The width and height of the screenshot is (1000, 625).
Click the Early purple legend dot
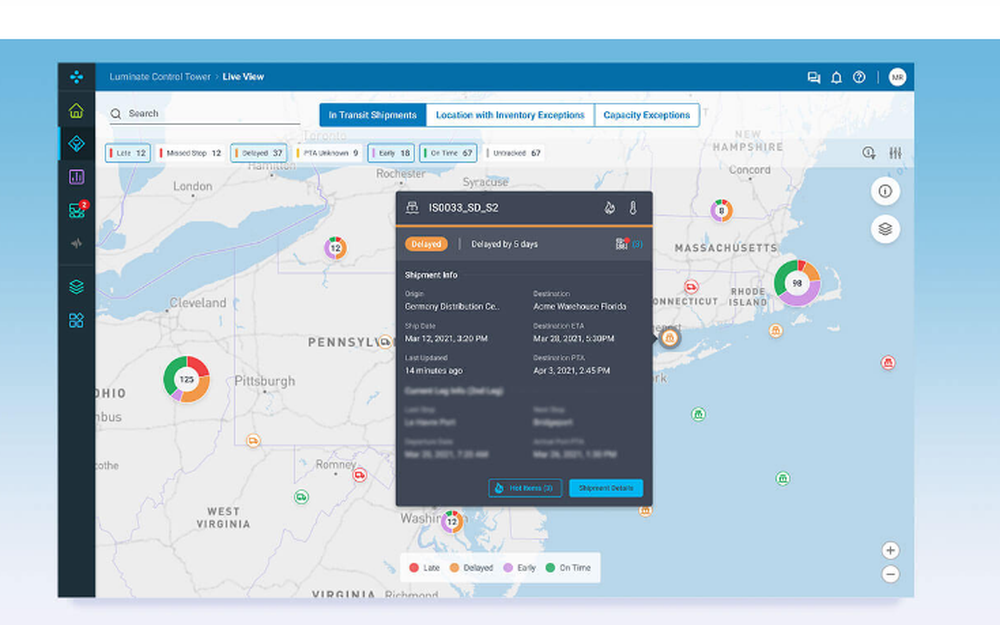click(508, 568)
